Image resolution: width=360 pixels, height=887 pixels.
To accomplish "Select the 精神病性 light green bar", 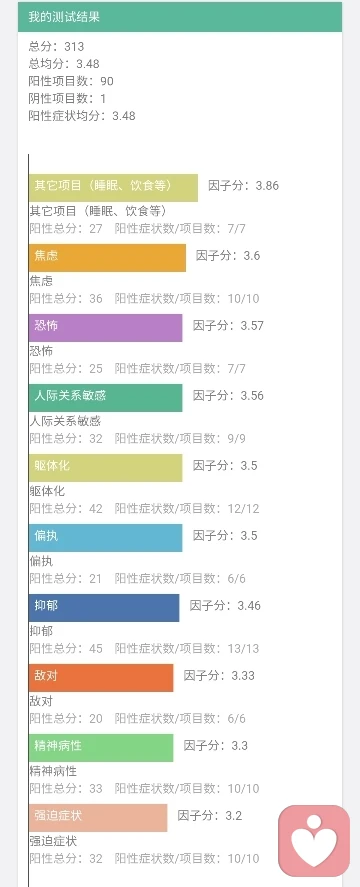I will click(x=101, y=748).
